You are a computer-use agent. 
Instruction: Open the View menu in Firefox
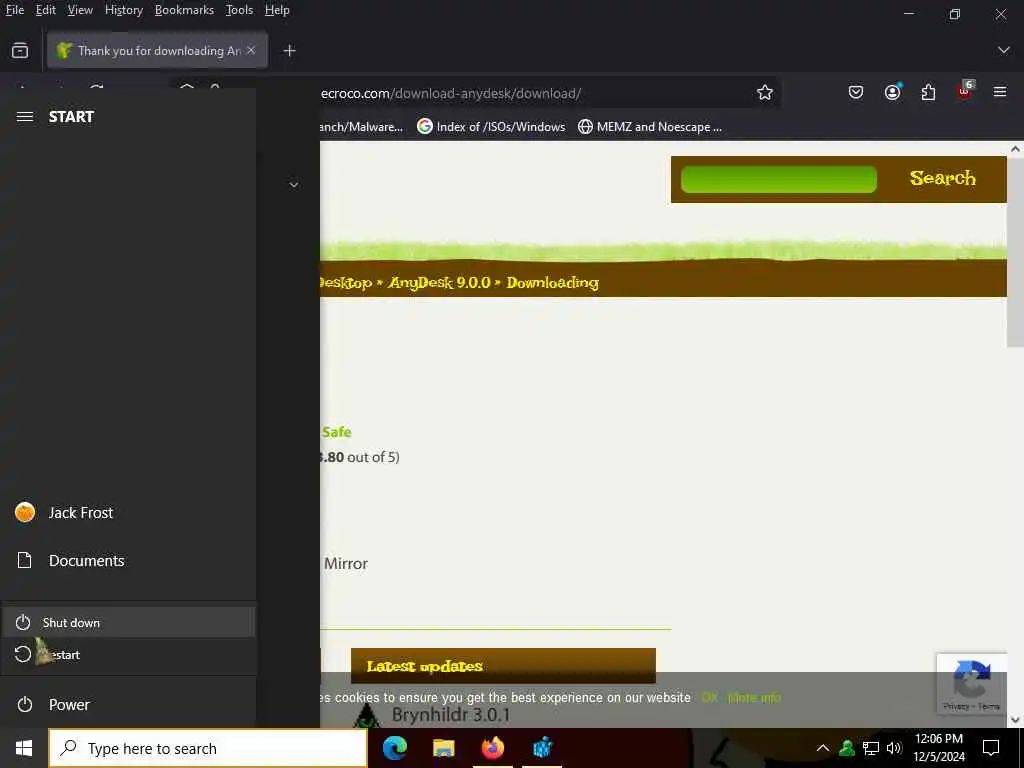80,10
